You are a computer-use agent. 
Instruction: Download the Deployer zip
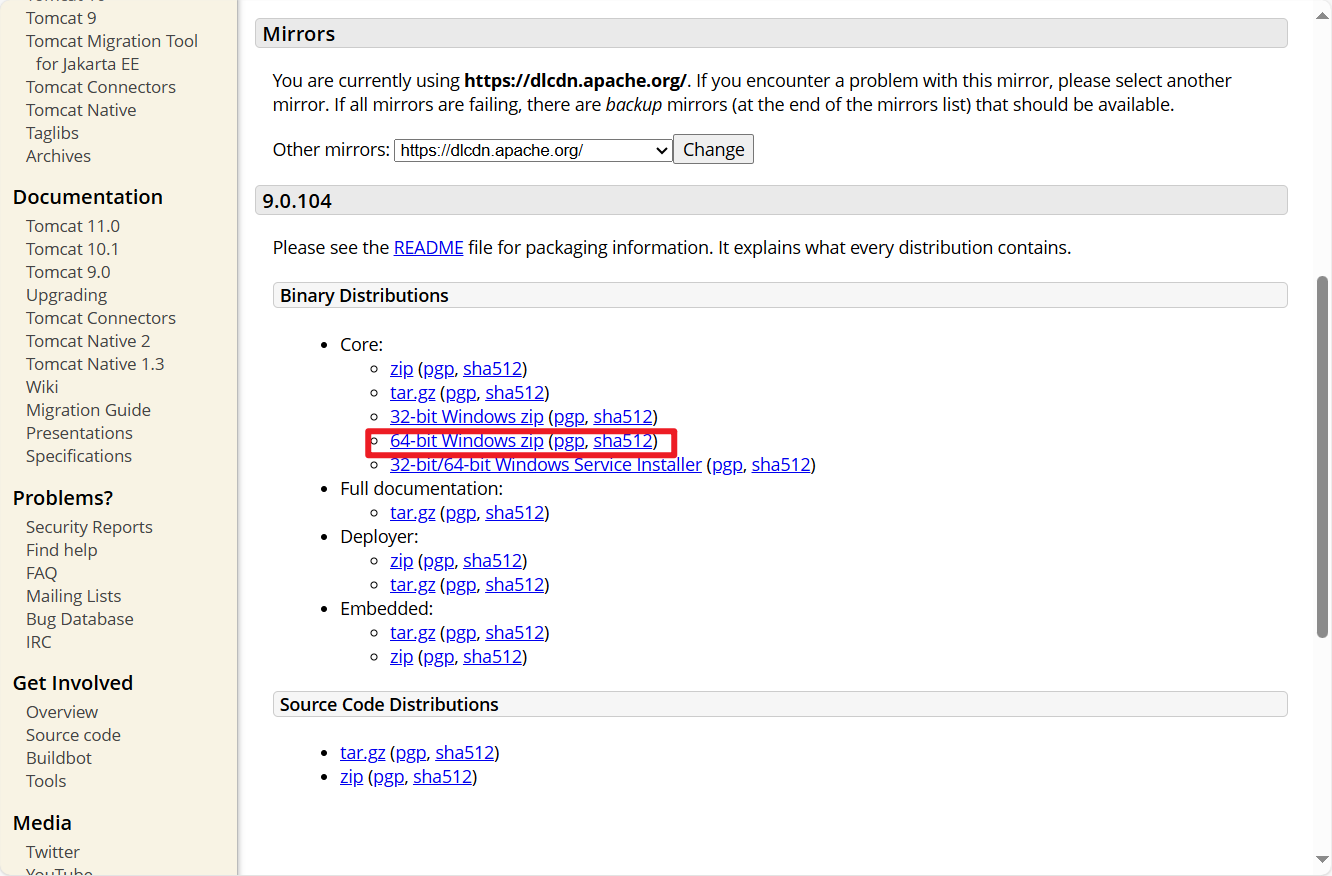[401, 561]
